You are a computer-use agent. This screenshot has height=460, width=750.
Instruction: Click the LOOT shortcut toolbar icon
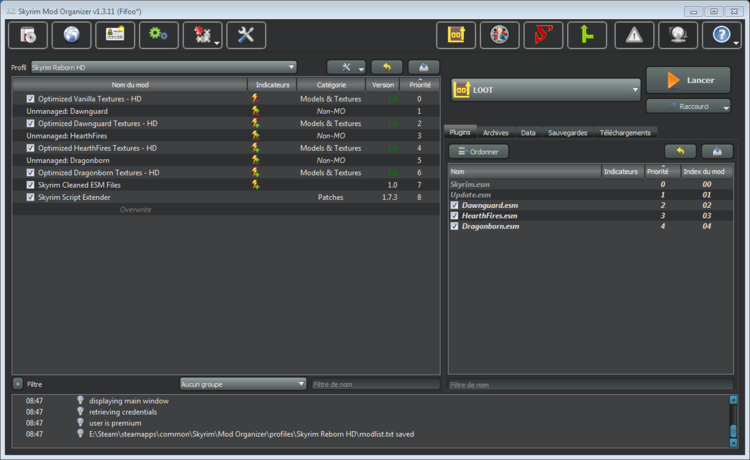point(456,35)
